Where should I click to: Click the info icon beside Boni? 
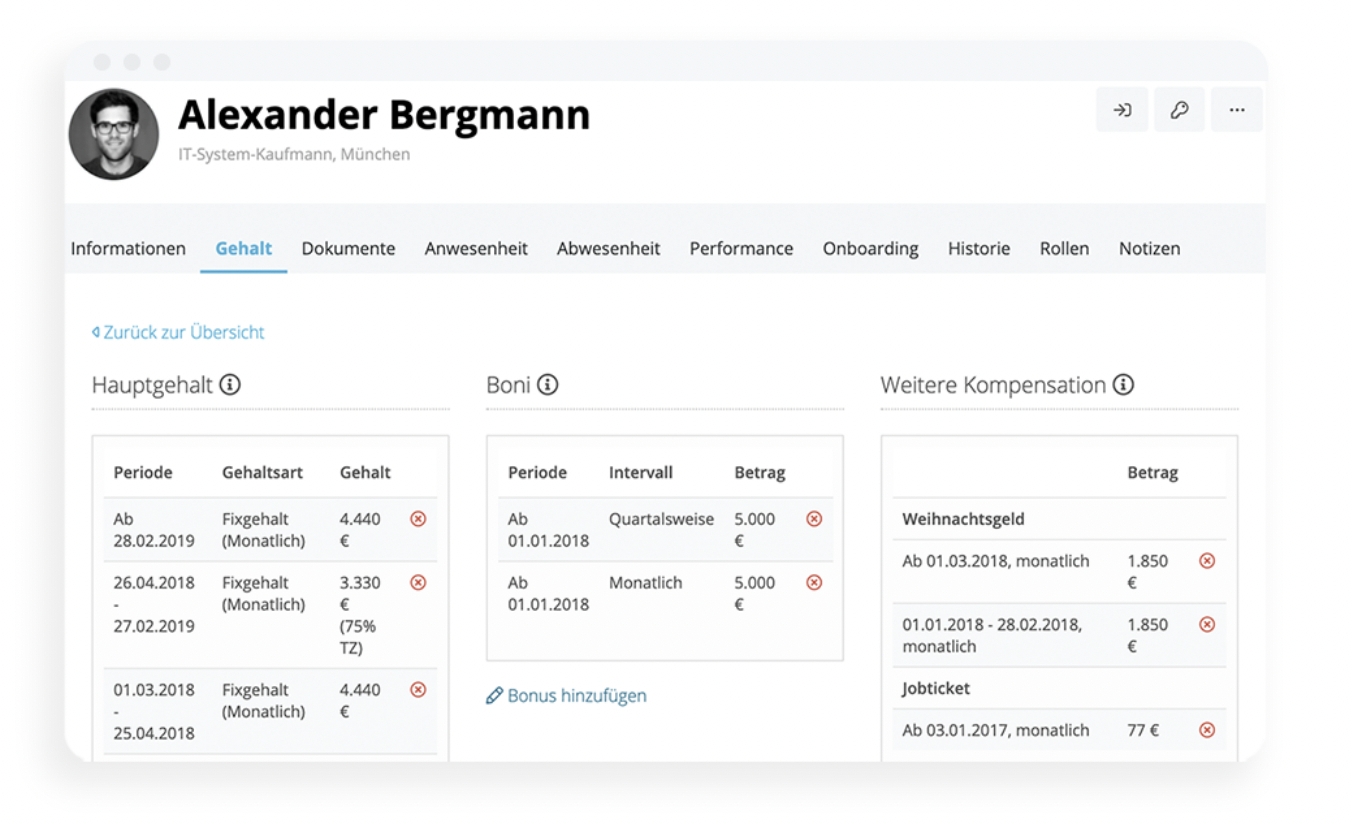click(547, 385)
